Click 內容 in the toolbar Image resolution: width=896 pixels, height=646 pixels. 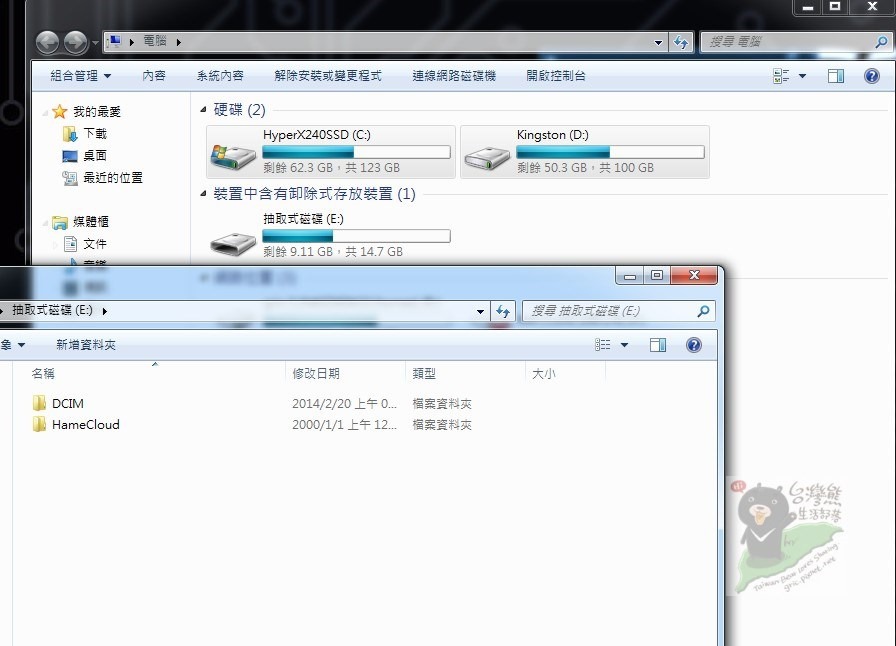click(x=154, y=76)
